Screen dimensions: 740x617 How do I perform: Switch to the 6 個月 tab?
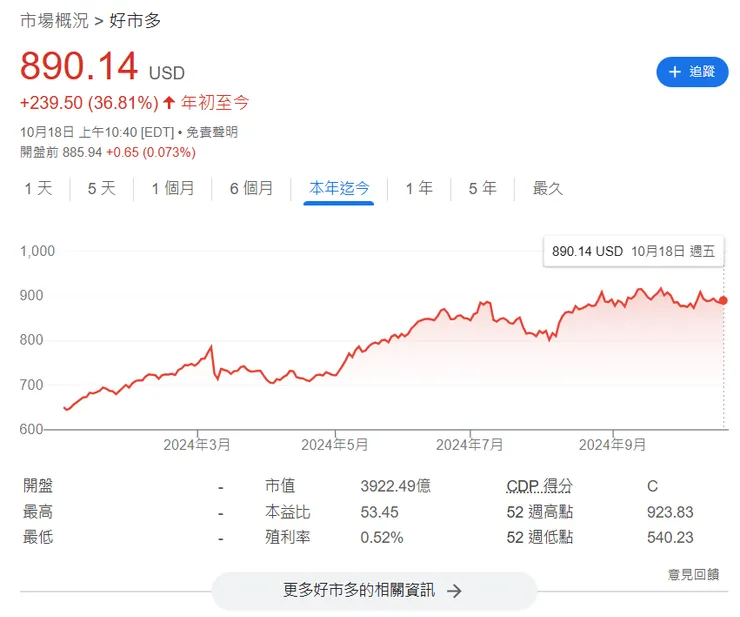pos(251,188)
